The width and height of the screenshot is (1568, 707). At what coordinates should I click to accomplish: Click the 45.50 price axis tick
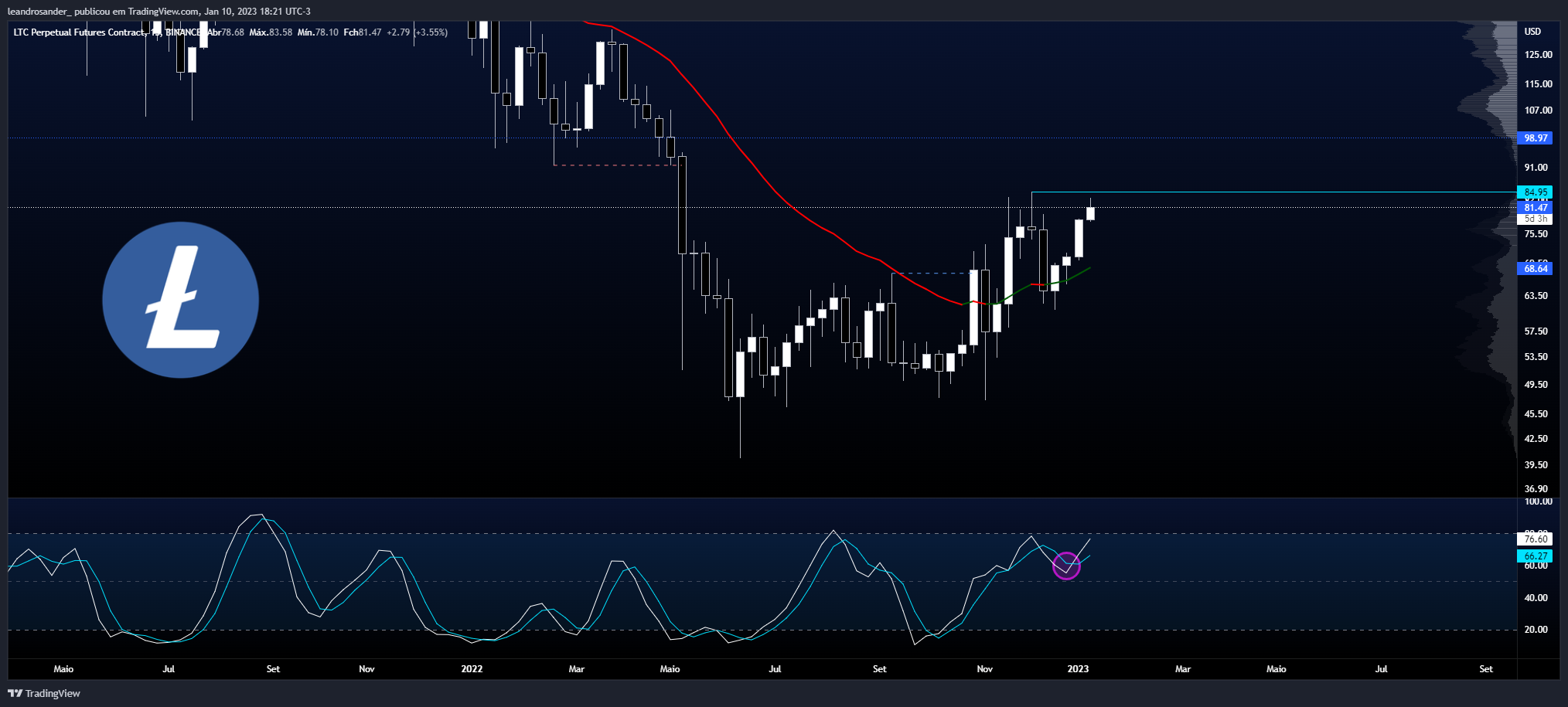(x=1536, y=414)
